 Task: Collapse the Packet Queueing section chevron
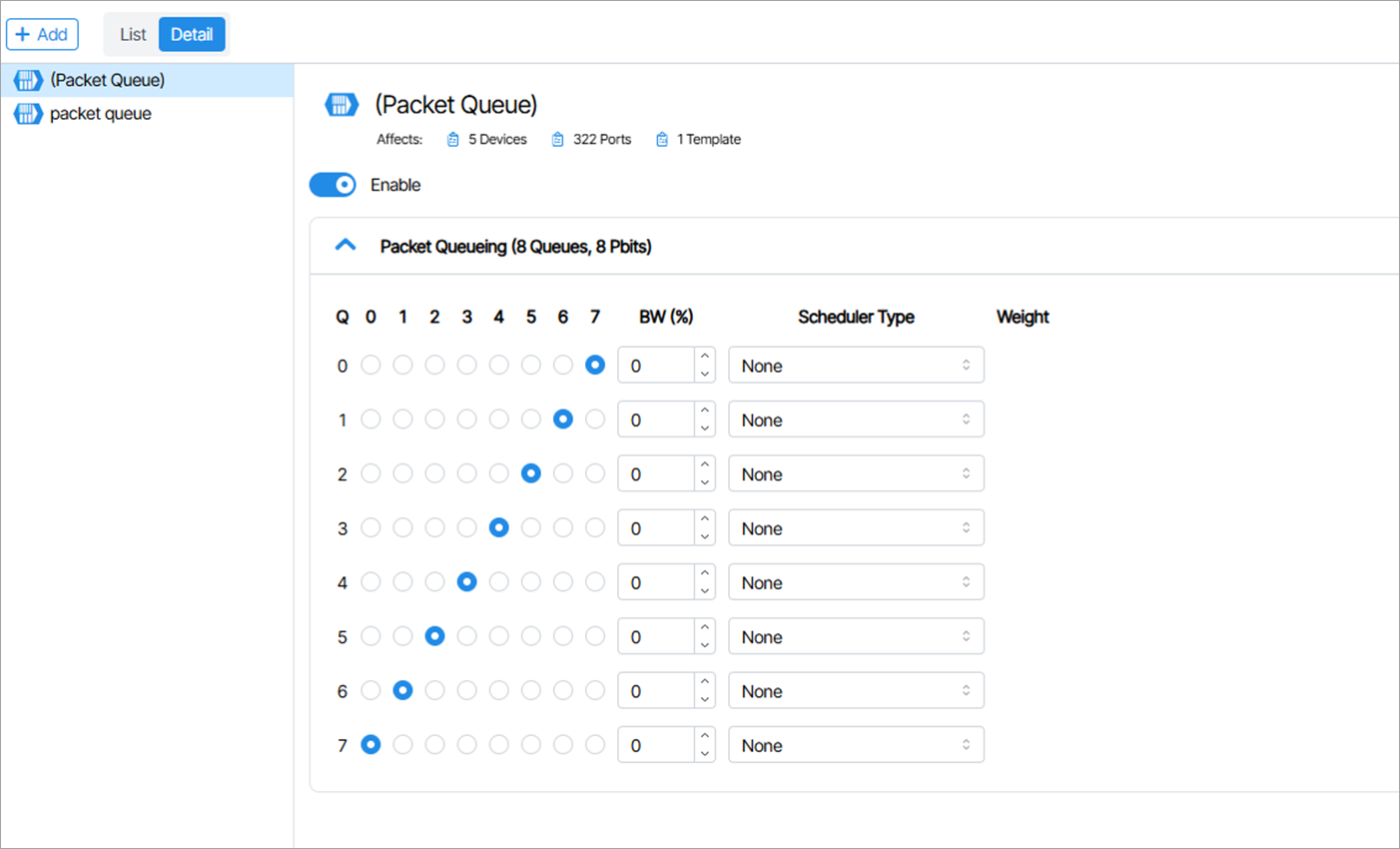tap(346, 246)
